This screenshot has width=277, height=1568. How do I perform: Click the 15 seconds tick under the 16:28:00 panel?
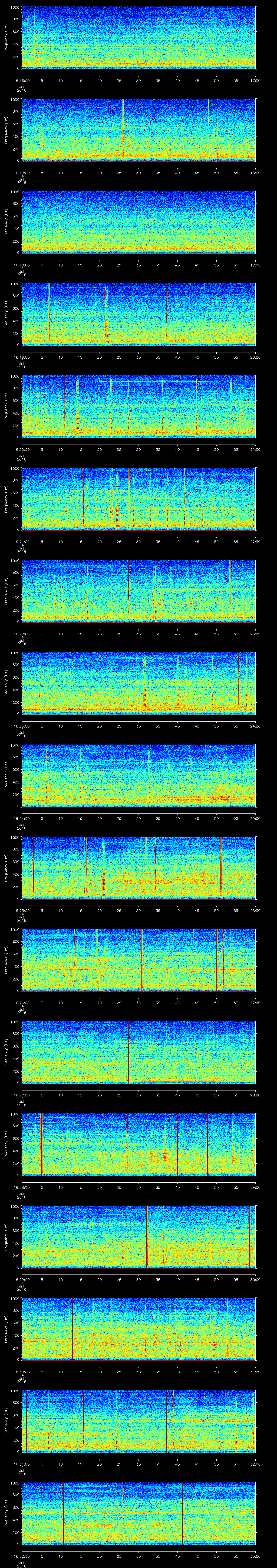80,1187
